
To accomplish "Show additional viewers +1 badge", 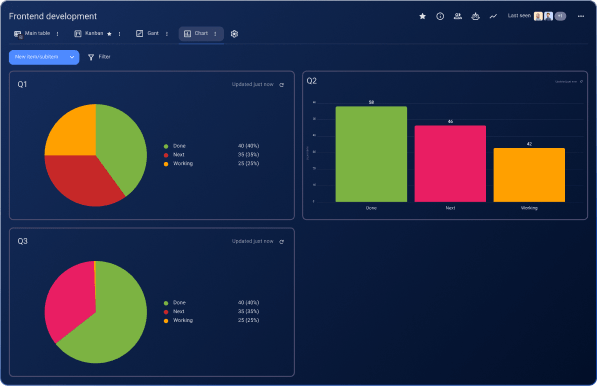I will [560, 16].
